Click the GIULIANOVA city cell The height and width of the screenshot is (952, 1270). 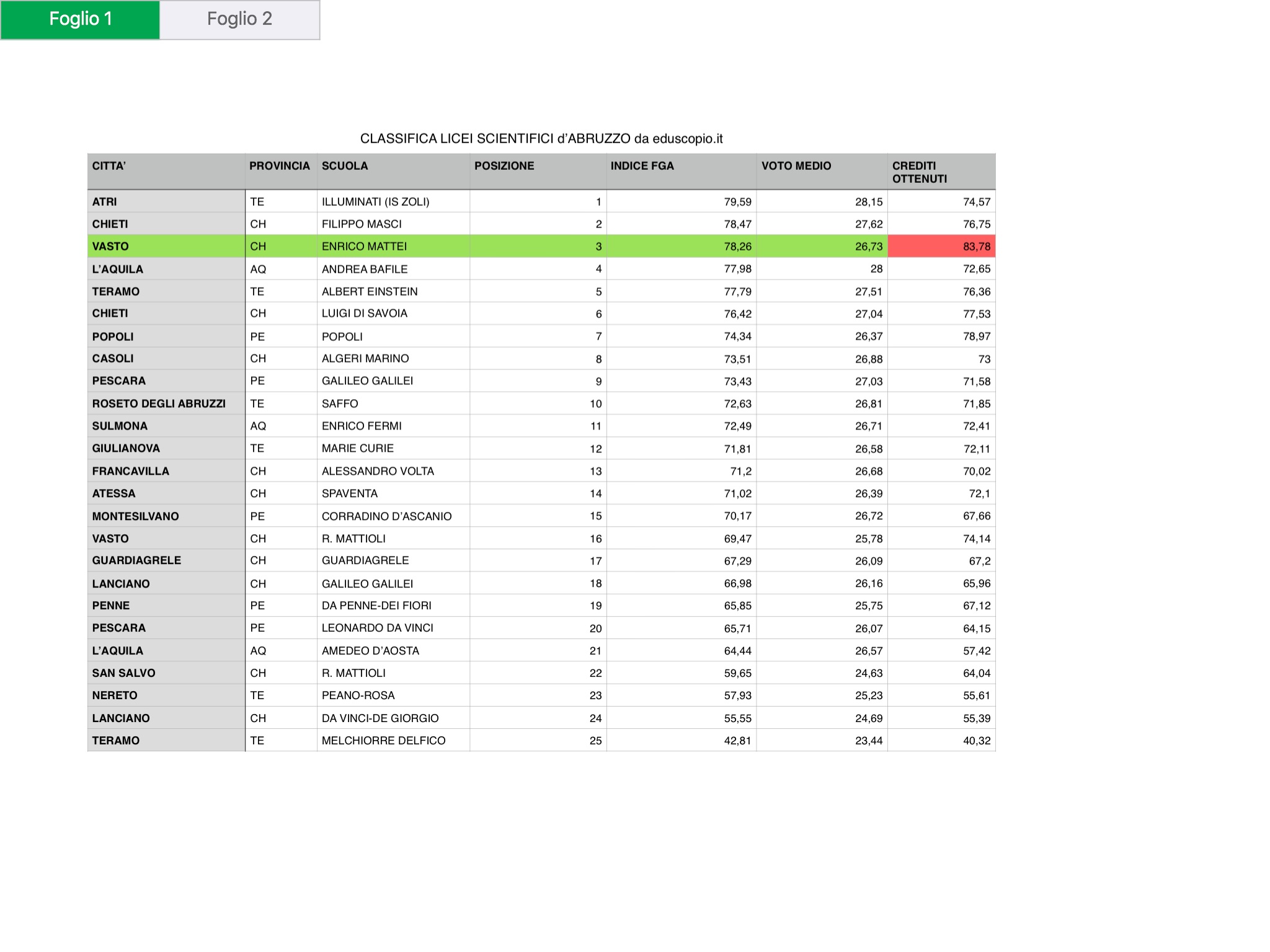pos(166,448)
